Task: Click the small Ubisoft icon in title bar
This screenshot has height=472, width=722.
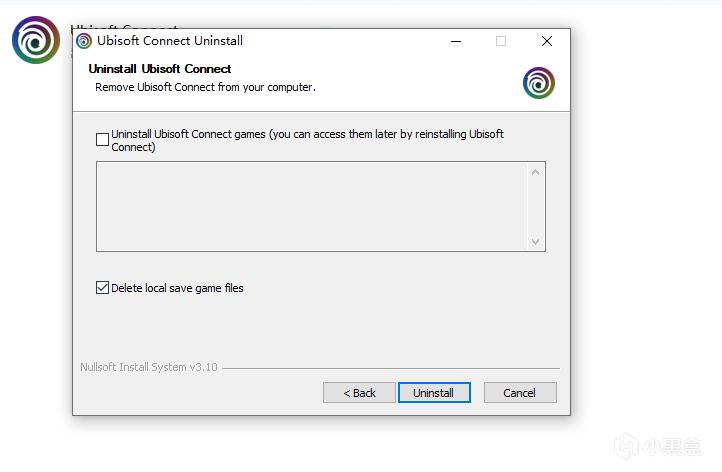Action: coord(84,41)
